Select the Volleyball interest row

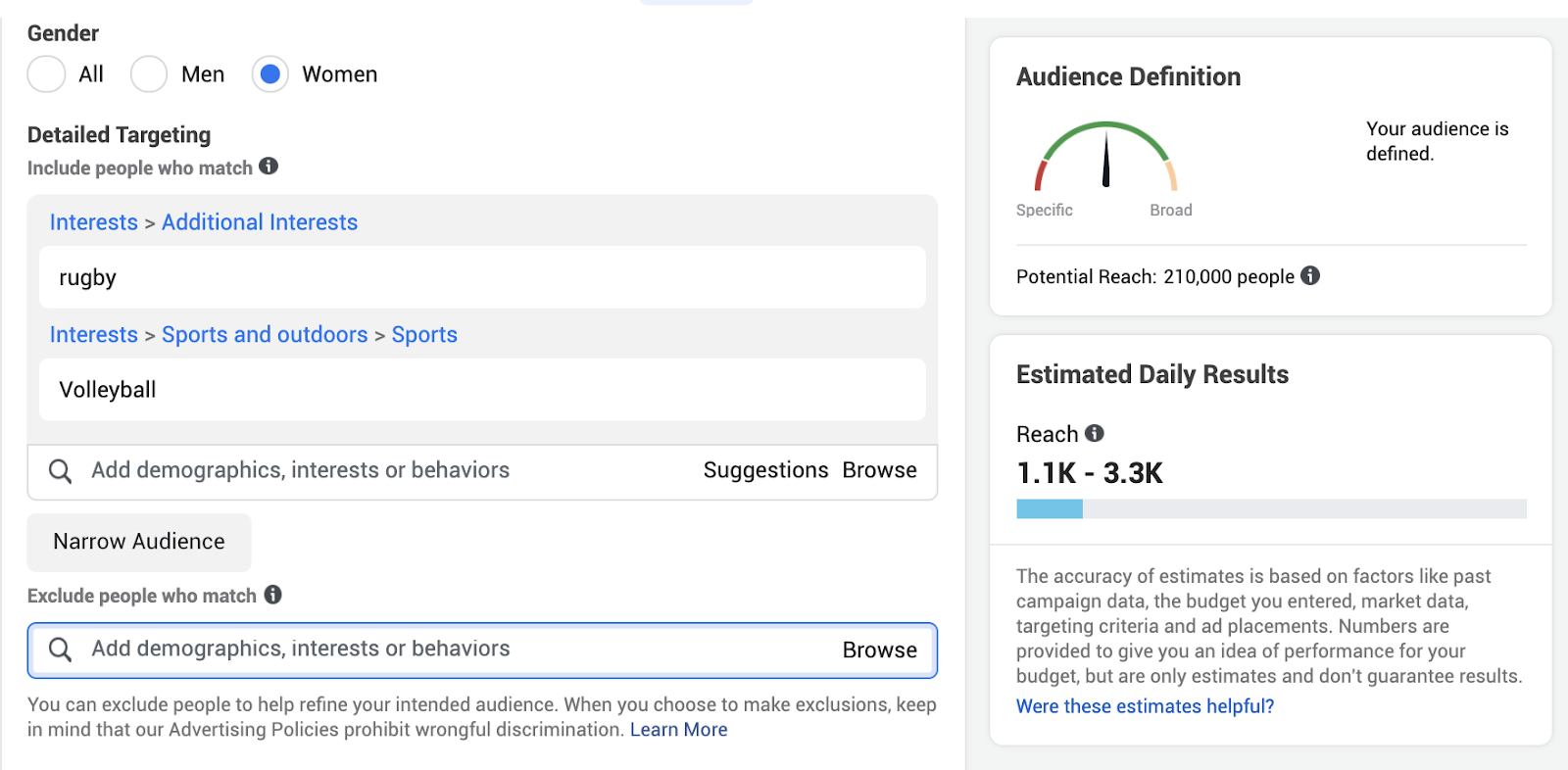point(482,389)
